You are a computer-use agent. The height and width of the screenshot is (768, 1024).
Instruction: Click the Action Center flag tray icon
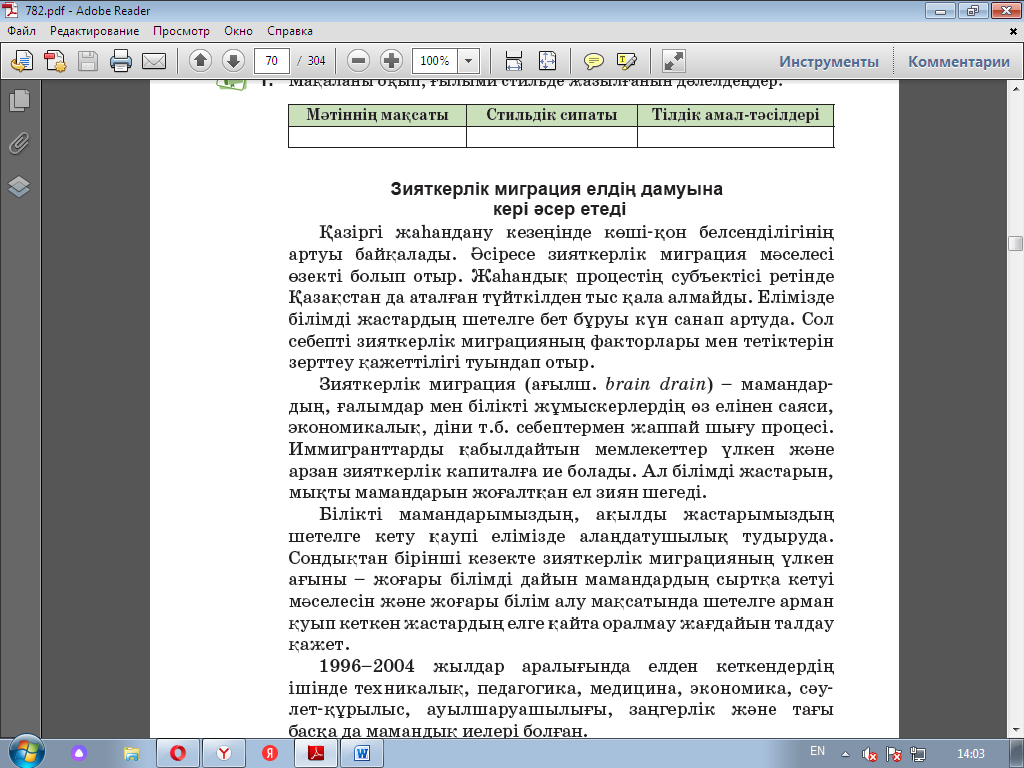coord(894,754)
